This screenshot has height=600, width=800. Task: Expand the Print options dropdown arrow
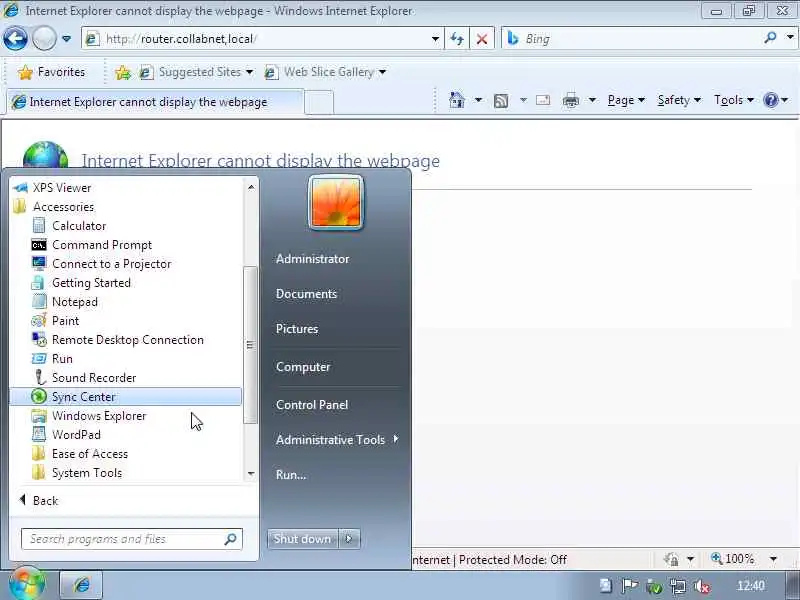coord(592,100)
